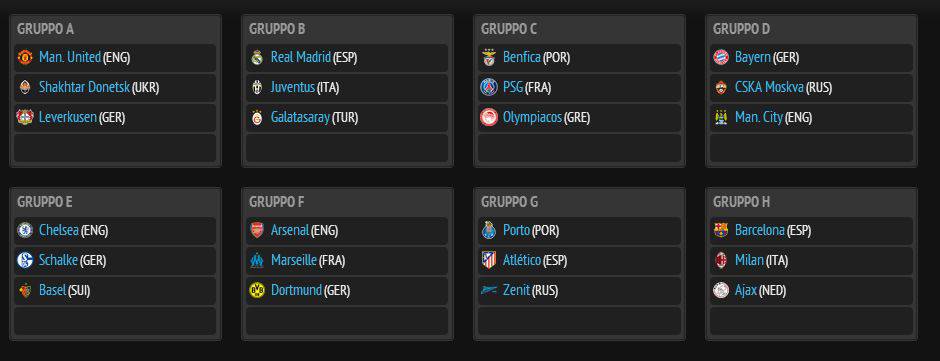Click the Galatasaray crest icon

click(x=257, y=118)
